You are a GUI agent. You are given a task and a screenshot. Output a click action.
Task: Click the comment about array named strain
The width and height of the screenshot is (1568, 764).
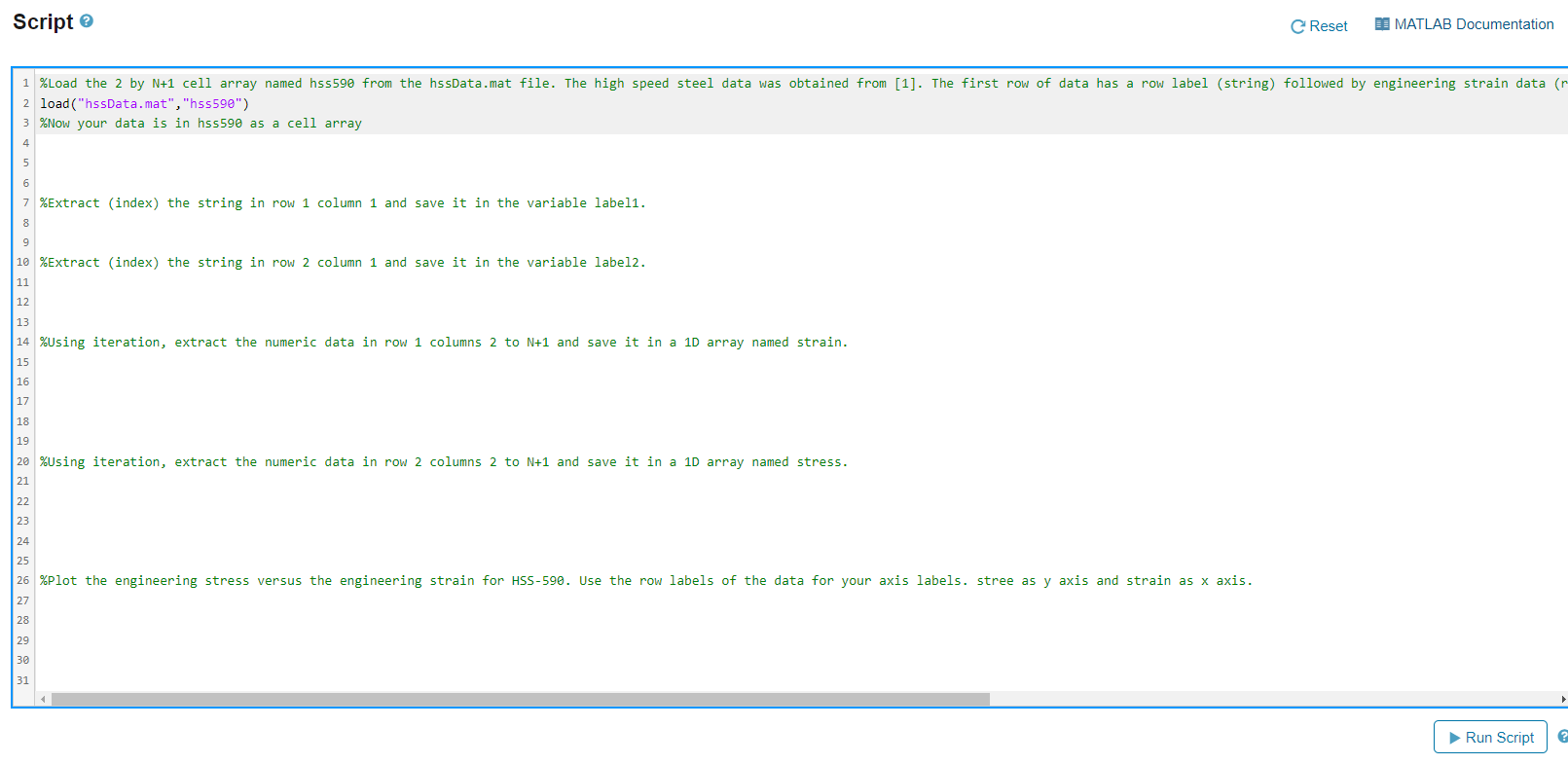point(444,343)
